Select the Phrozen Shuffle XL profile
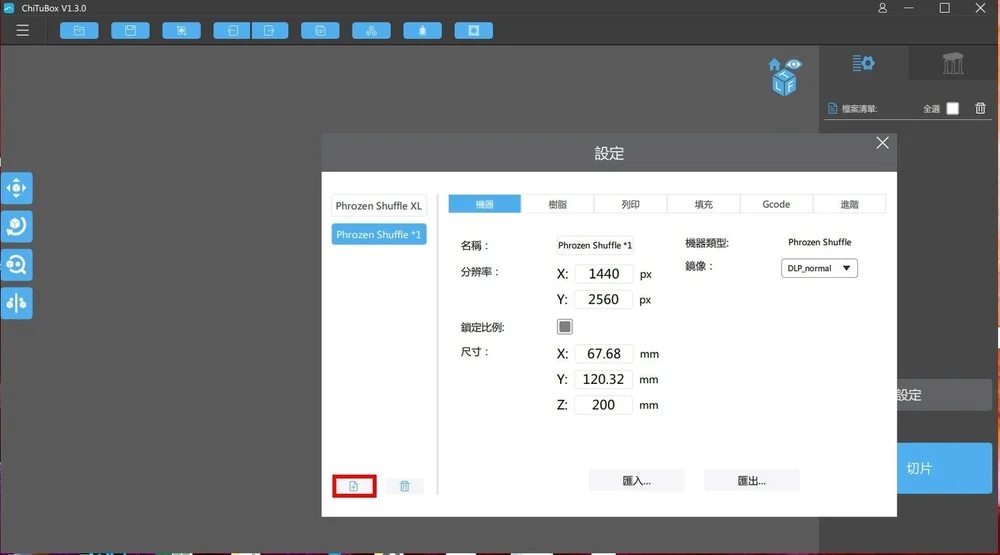 [x=379, y=205]
